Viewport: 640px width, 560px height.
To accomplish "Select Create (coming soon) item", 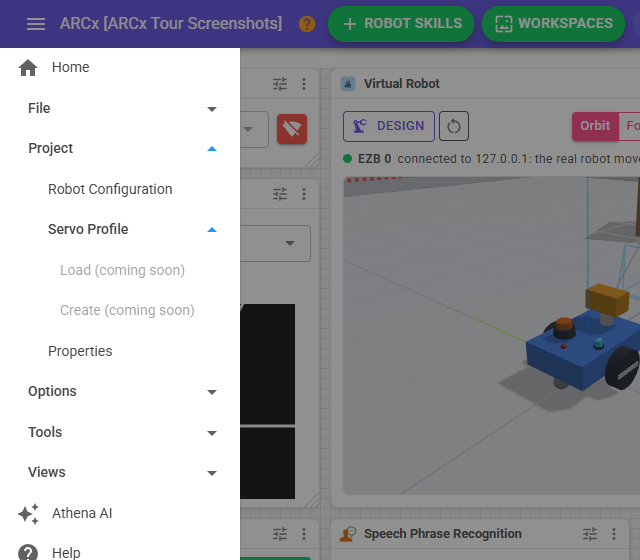I will (x=127, y=310).
